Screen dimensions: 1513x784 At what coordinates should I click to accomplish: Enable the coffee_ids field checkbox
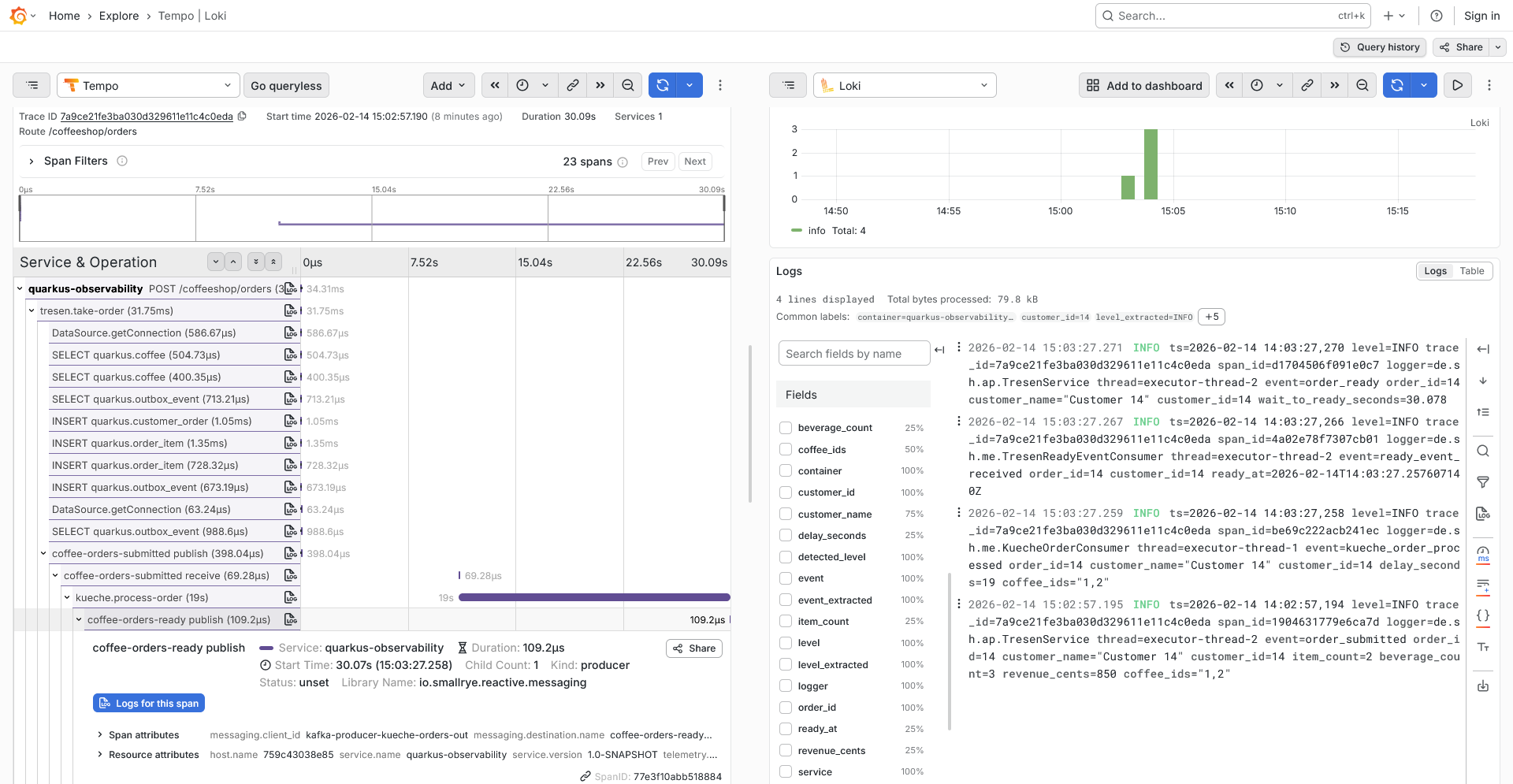(x=785, y=449)
